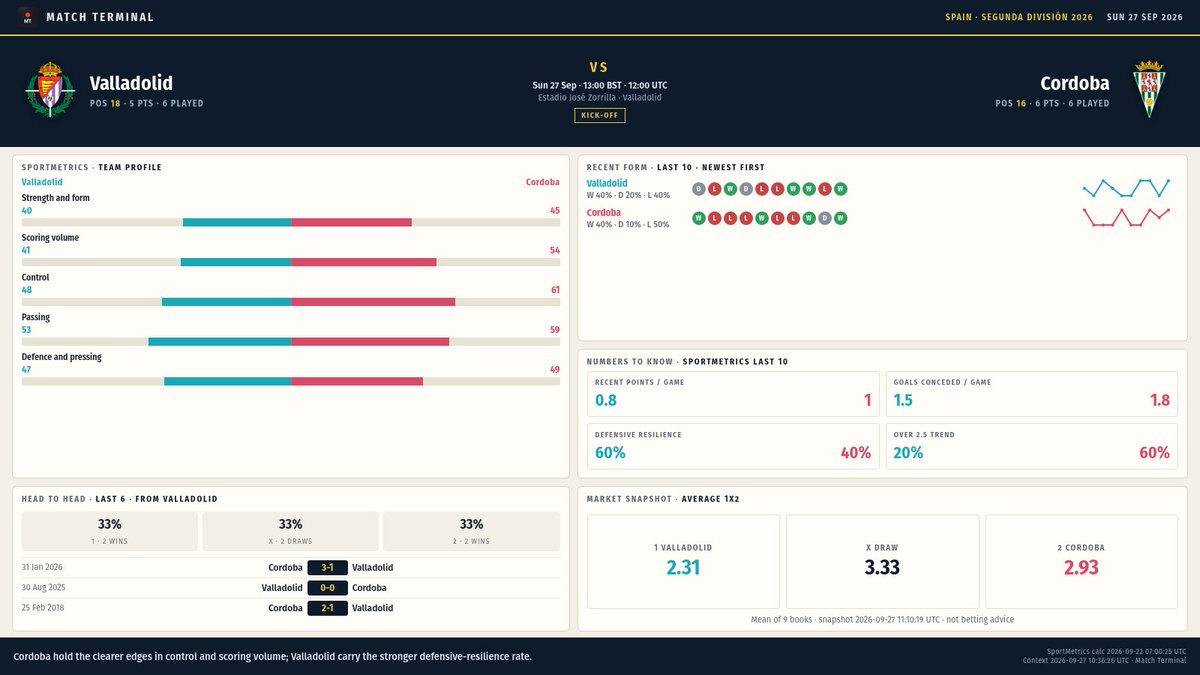This screenshot has height=675, width=1200.
Task: Click the Match Terminal logo icon
Action: pos(28,17)
